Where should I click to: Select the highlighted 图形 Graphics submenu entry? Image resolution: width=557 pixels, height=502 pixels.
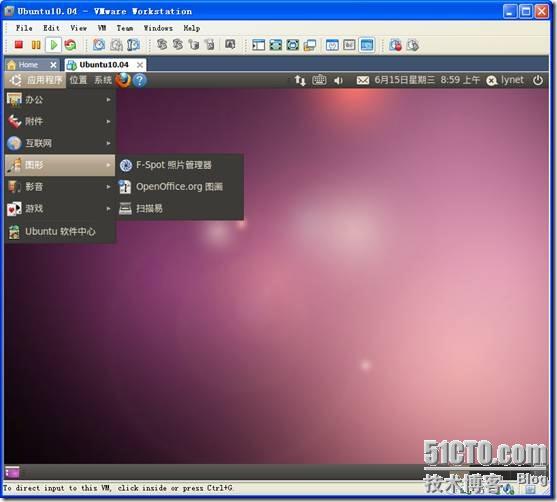(60, 165)
